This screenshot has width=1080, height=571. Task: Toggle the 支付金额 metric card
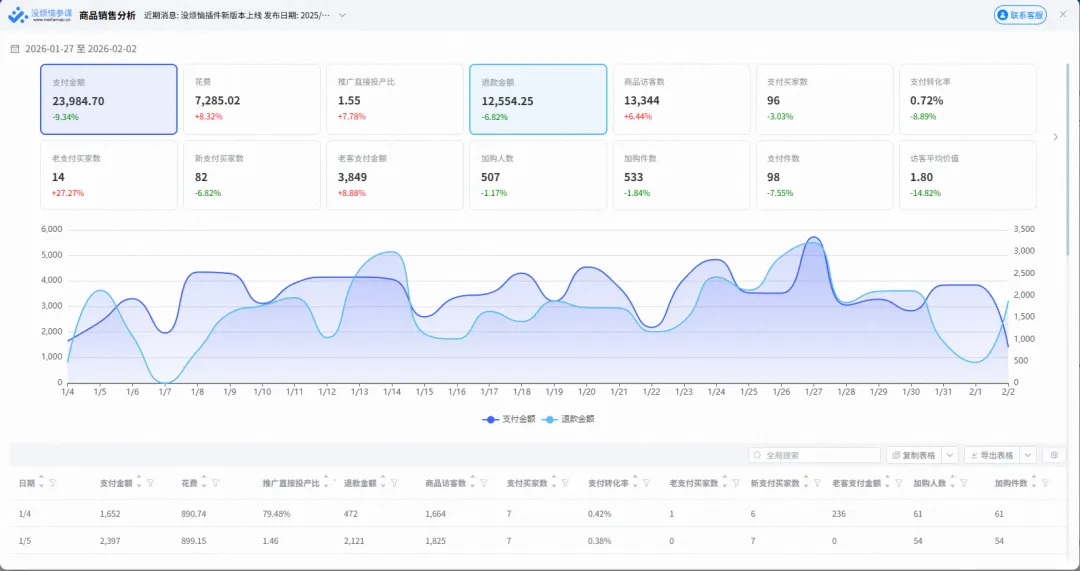[x=109, y=99]
